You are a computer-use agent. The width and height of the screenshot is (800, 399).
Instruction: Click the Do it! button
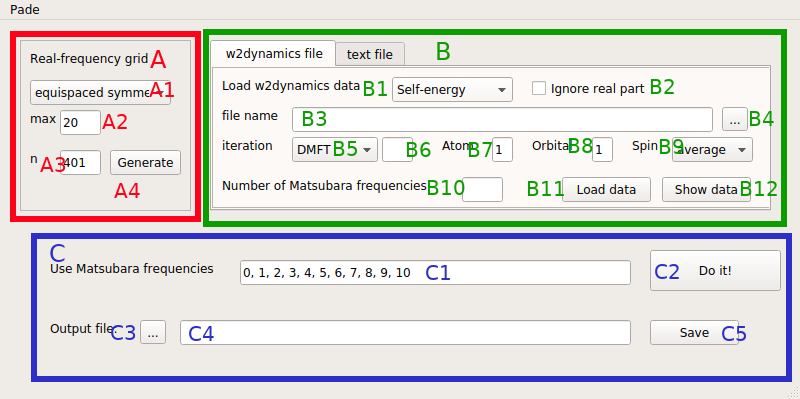click(x=715, y=270)
